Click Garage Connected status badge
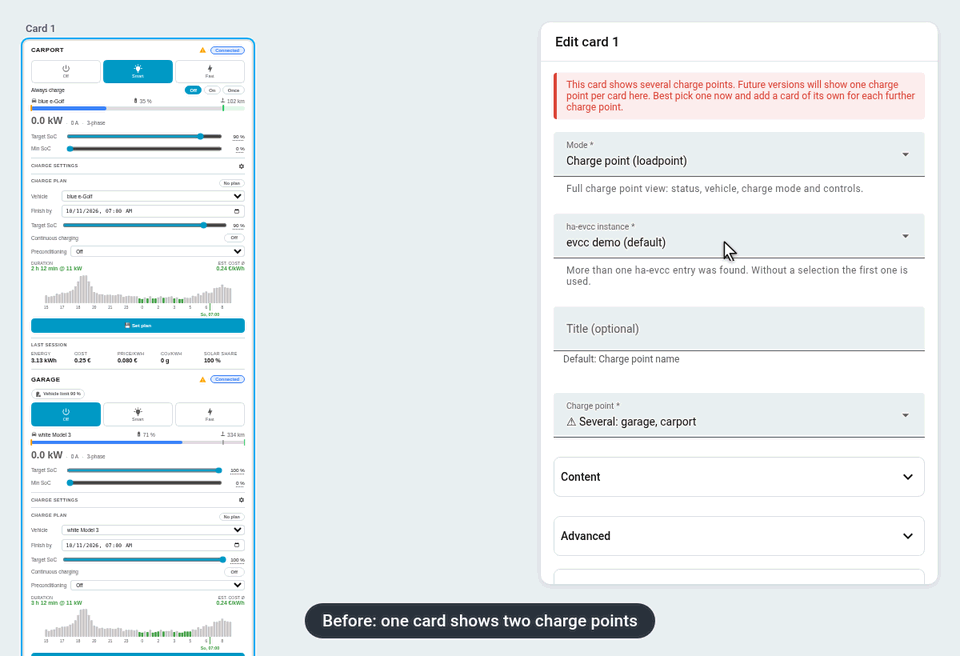960x656 pixels. [227, 380]
